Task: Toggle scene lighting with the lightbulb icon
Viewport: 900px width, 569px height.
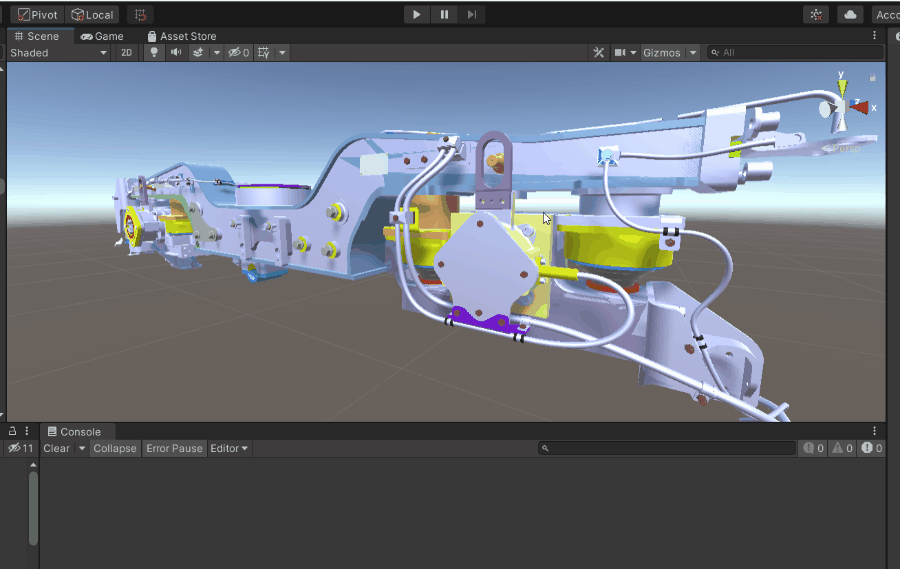Action: coord(154,53)
